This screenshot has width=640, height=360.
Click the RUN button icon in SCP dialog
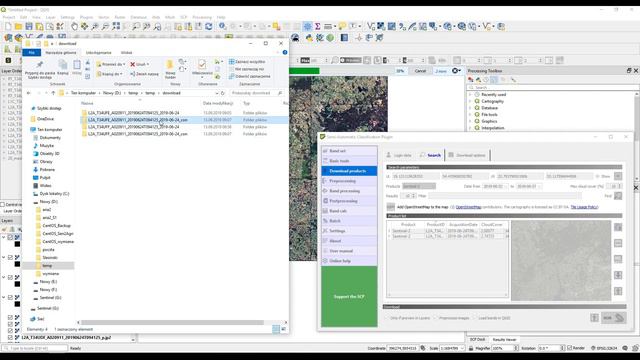(x=613, y=318)
